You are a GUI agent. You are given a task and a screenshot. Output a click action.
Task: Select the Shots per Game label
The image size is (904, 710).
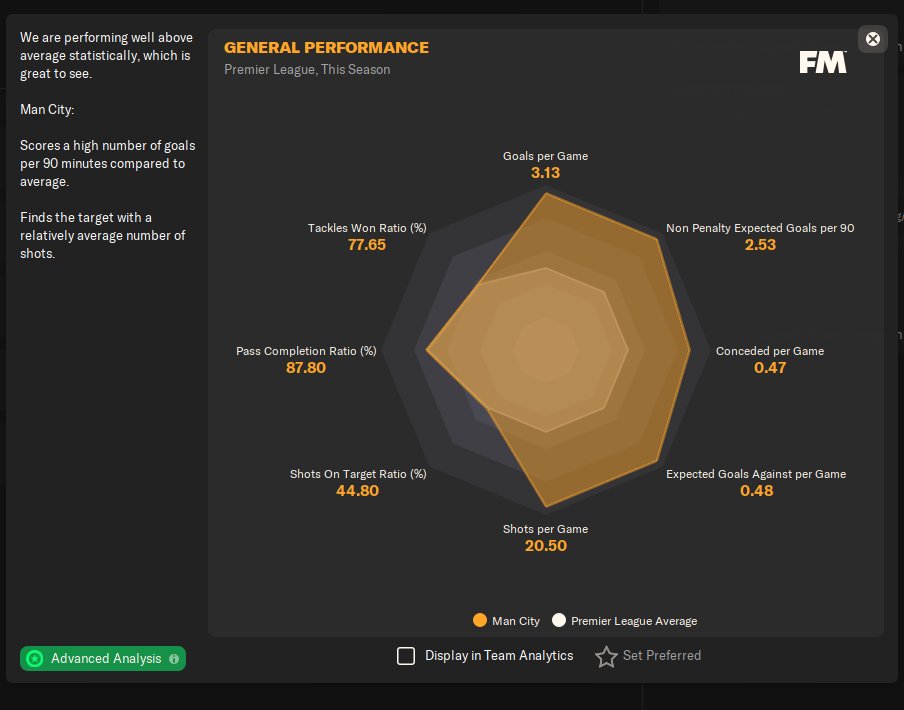(545, 528)
